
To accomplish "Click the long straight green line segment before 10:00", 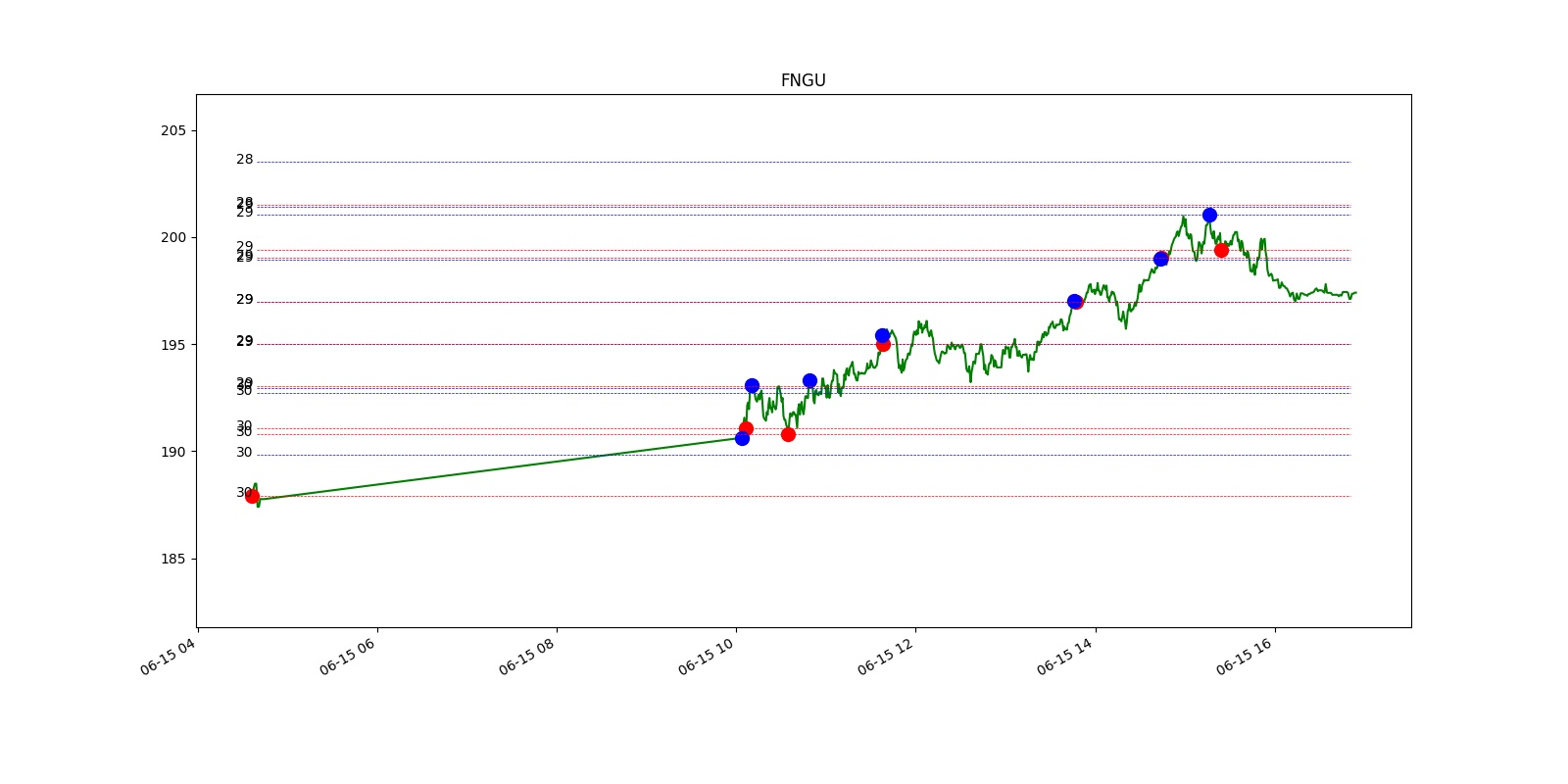I will coord(500,468).
